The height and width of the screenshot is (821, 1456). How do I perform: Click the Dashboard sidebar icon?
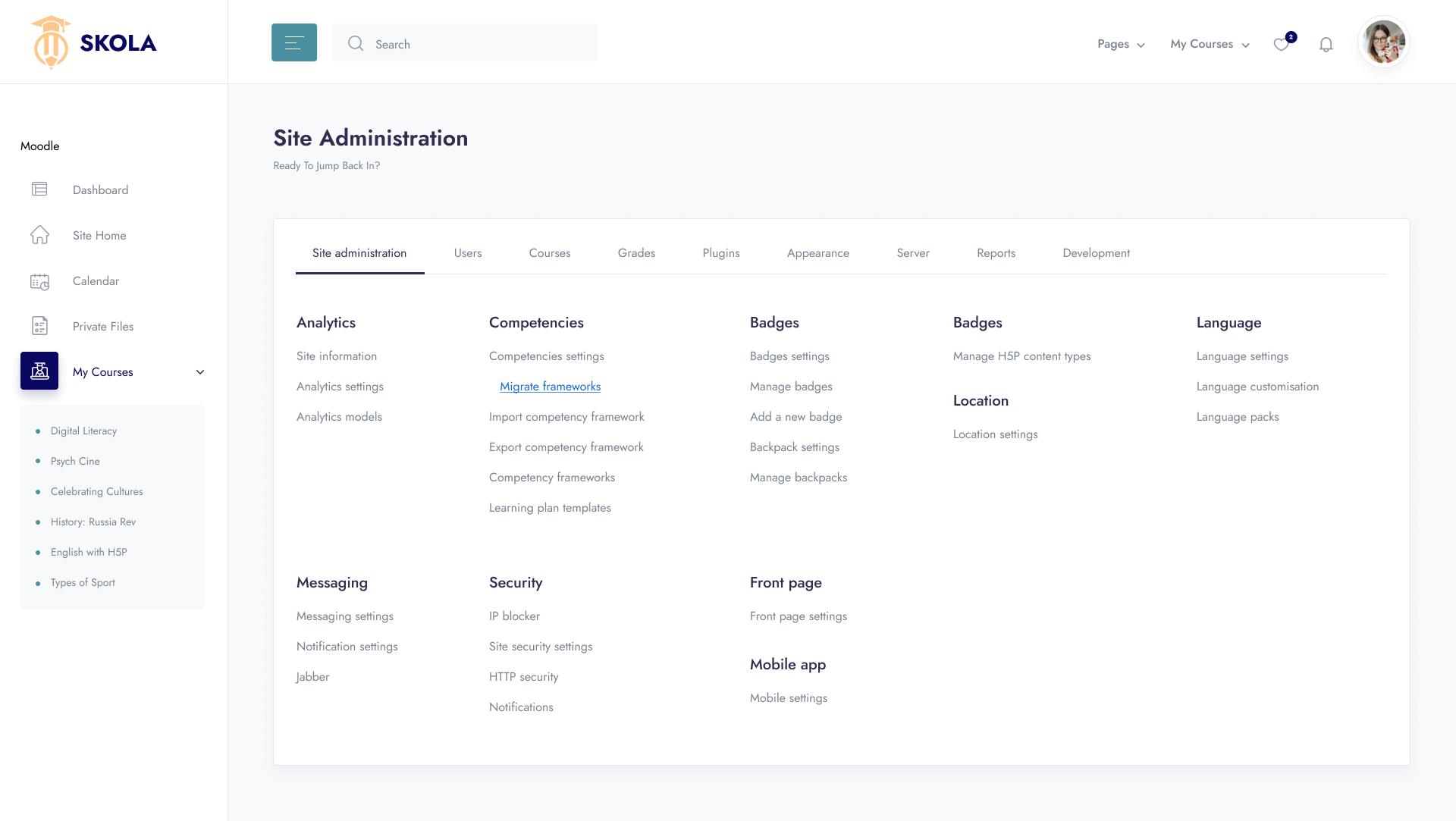tap(39, 190)
